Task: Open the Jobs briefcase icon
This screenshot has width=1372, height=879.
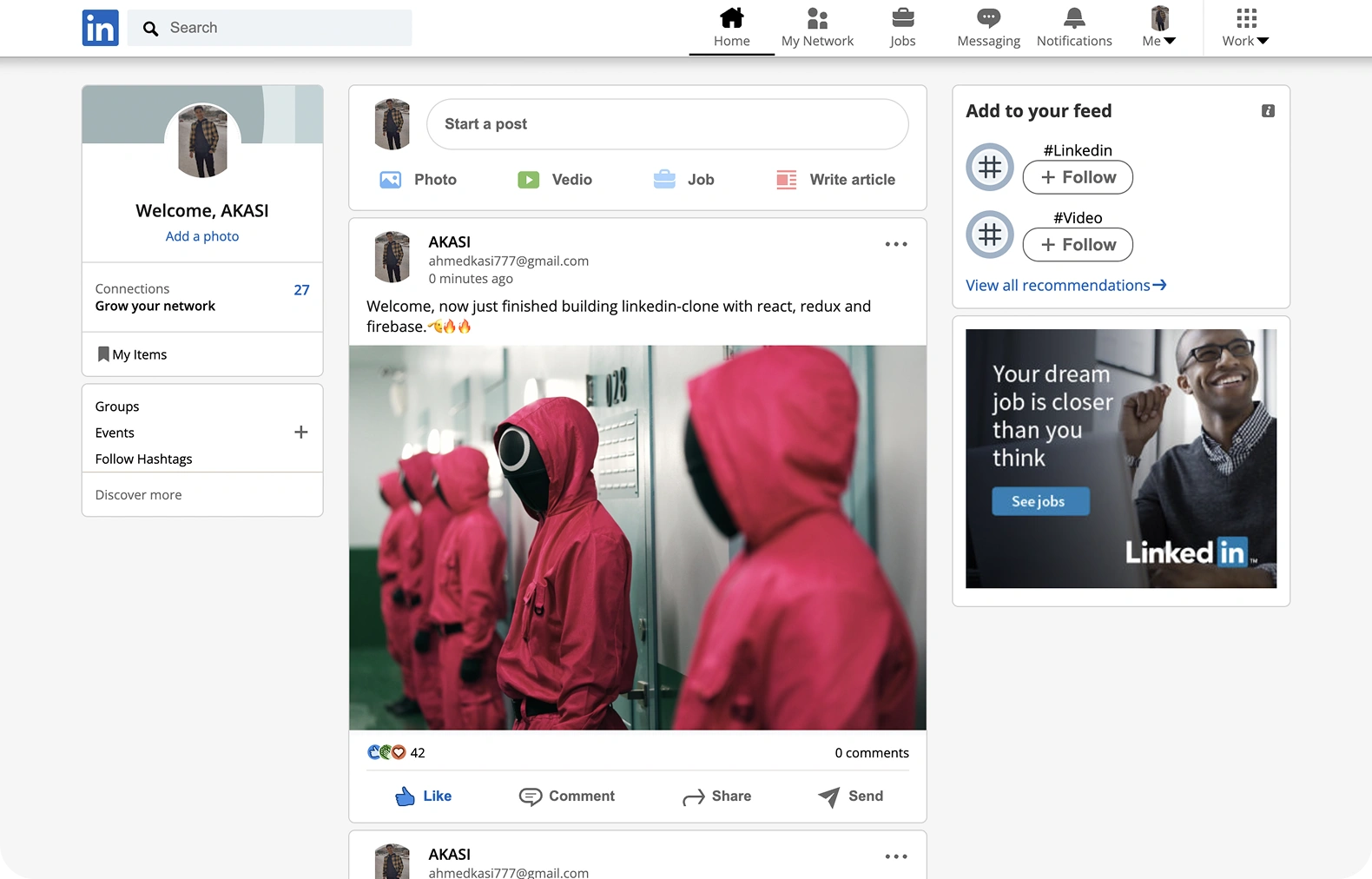Action: click(902, 17)
